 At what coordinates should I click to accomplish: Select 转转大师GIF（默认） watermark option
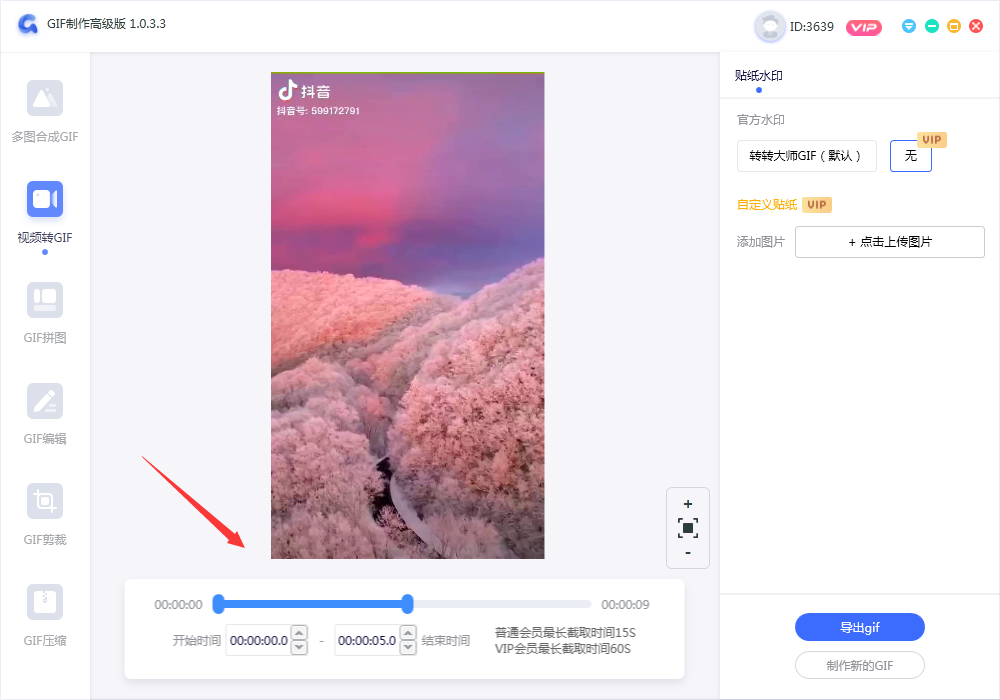[806, 156]
